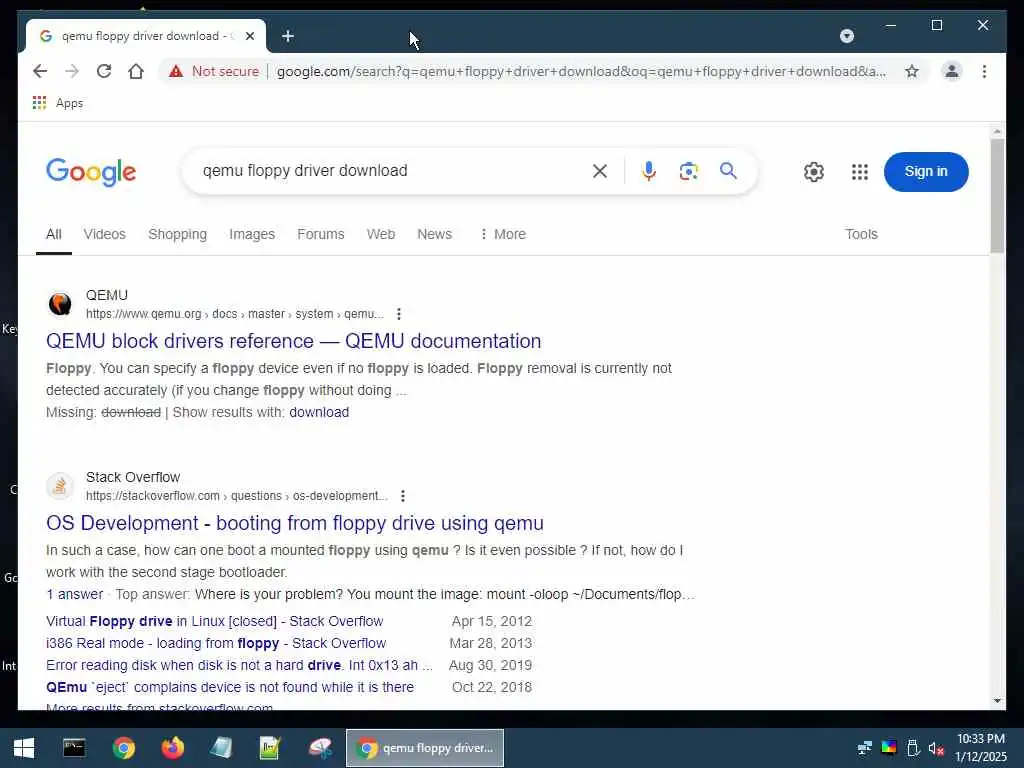
Task: Switch to the Images tab
Action: point(251,234)
